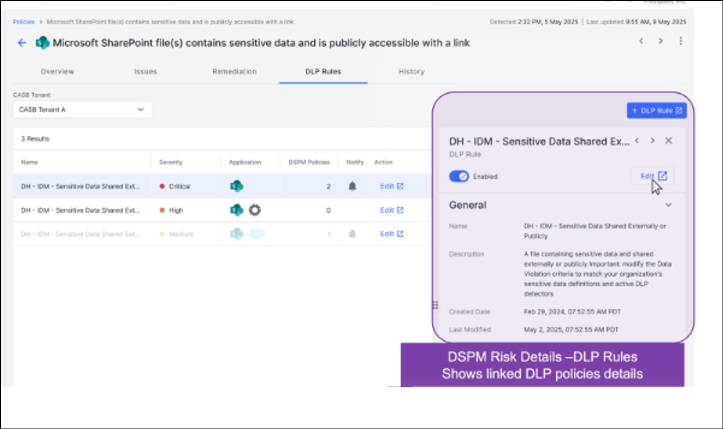Show previous rule in details panel
Image resolution: width=723 pixels, height=429 pixels.
click(637, 141)
